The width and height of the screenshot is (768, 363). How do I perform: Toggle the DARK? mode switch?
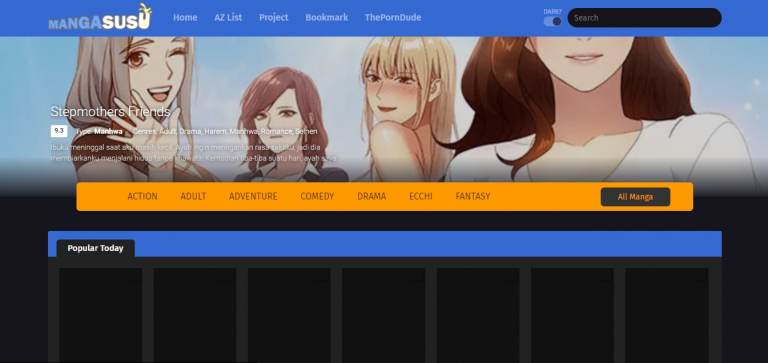pyautogui.click(x=552, y=22)
